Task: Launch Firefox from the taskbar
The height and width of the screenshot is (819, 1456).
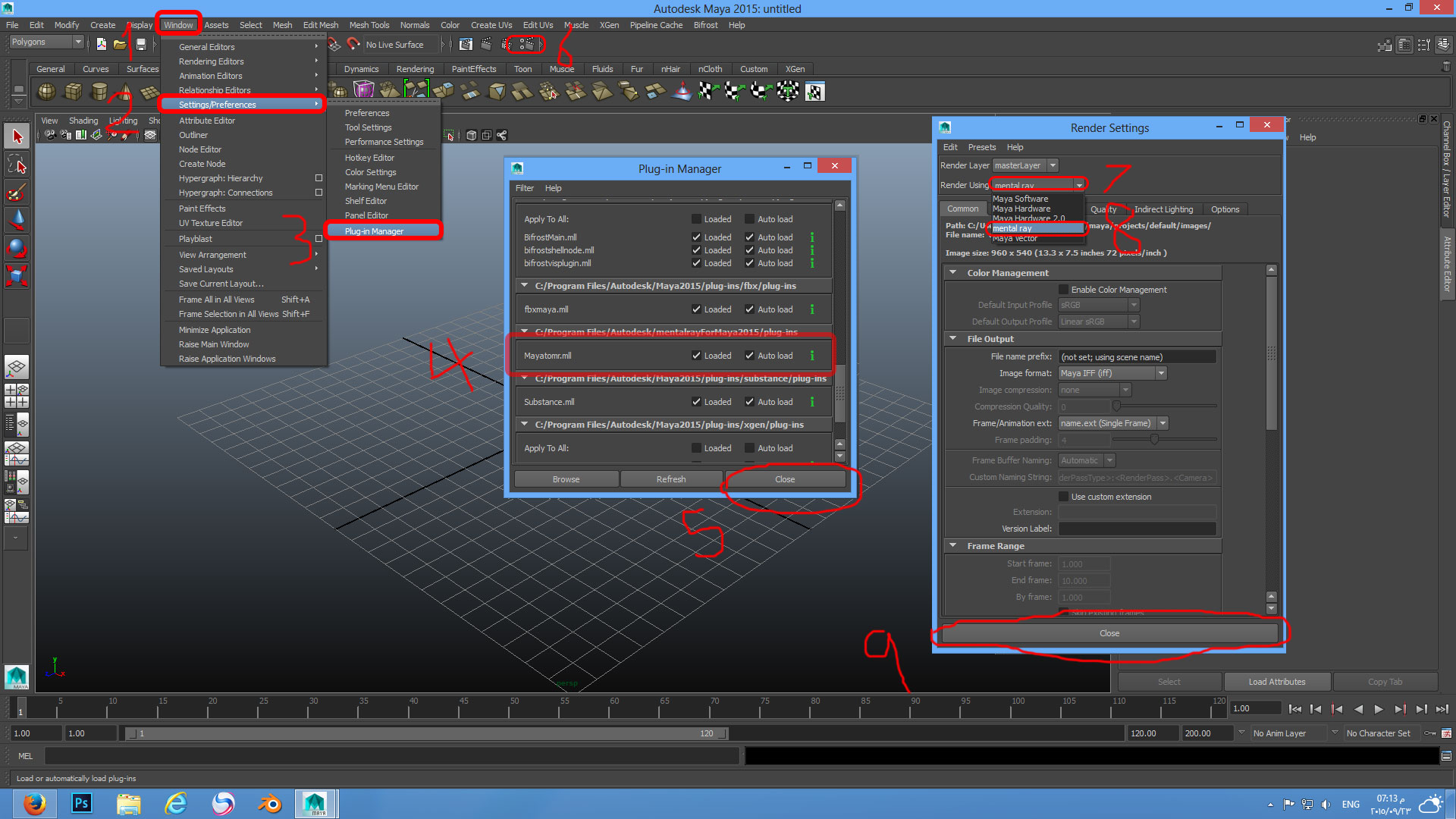Action: 34,803
